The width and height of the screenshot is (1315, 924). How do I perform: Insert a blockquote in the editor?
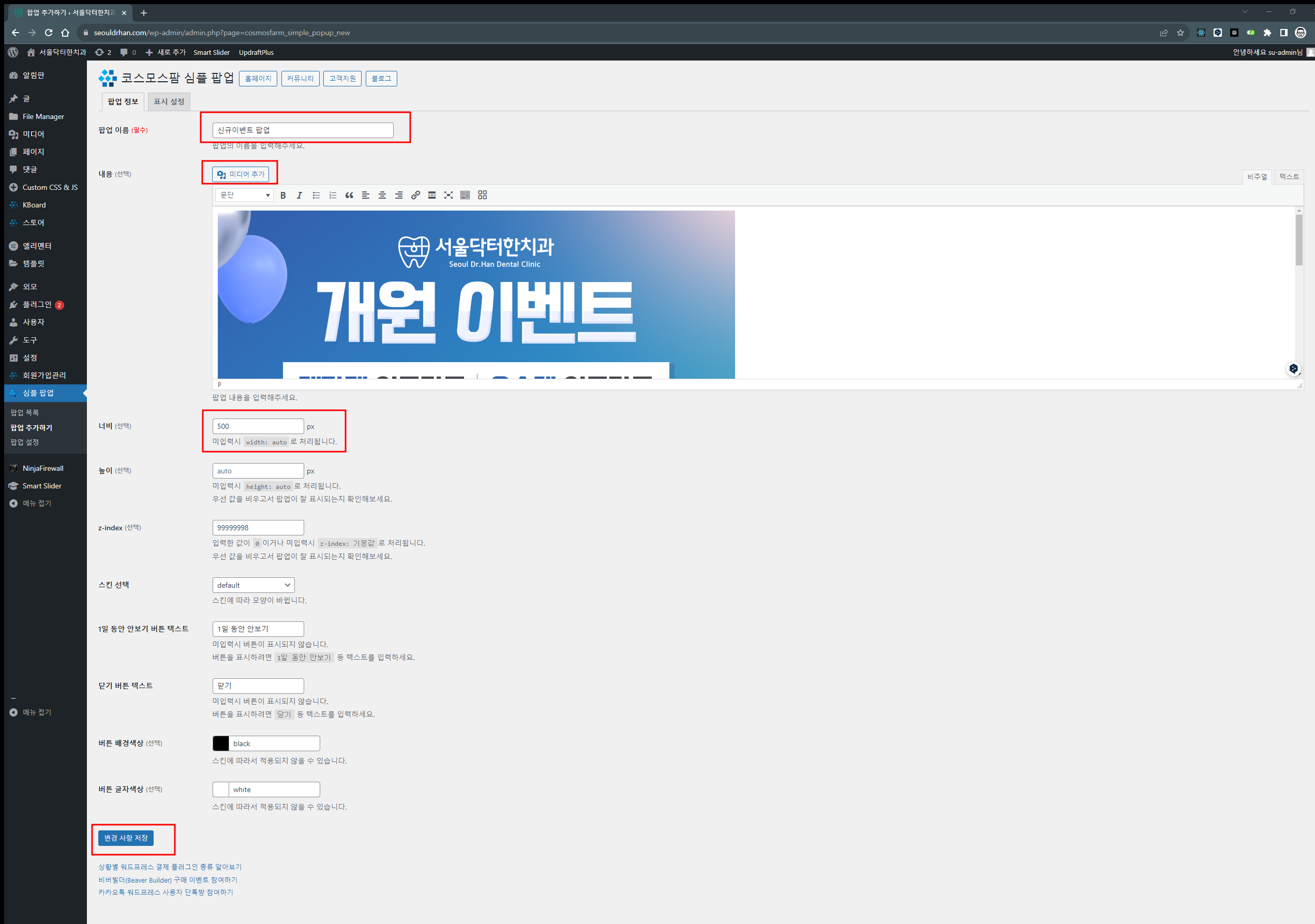click(349, 196)
